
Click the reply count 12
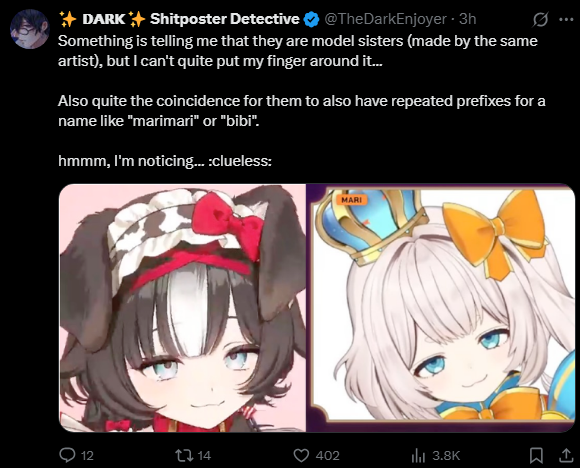87,455
